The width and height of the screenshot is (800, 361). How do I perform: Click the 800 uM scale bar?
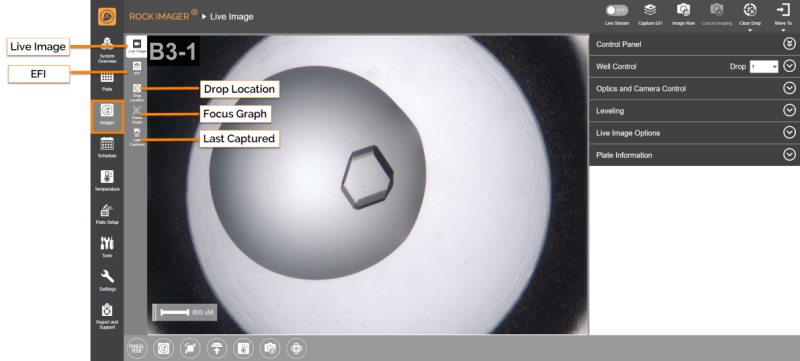pos(184,313)
